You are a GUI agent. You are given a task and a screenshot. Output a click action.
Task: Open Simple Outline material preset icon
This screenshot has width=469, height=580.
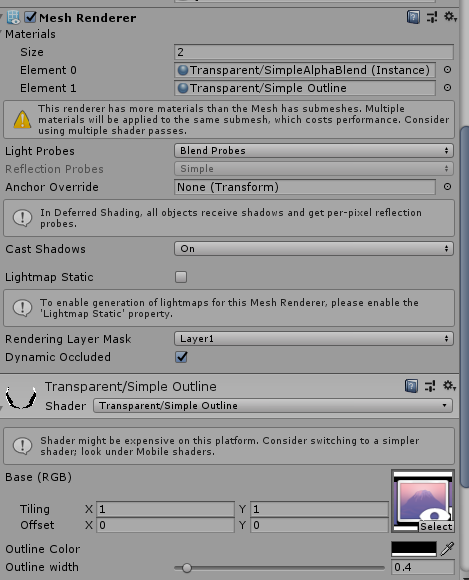[430, 386]
